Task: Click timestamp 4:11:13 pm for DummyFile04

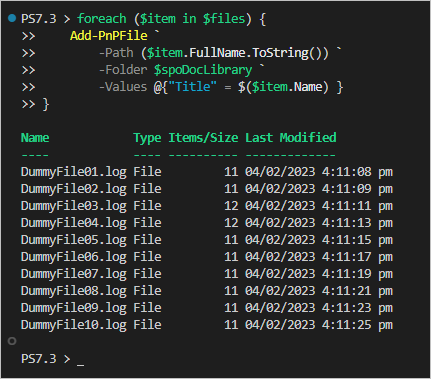Action: coord(357,223)
